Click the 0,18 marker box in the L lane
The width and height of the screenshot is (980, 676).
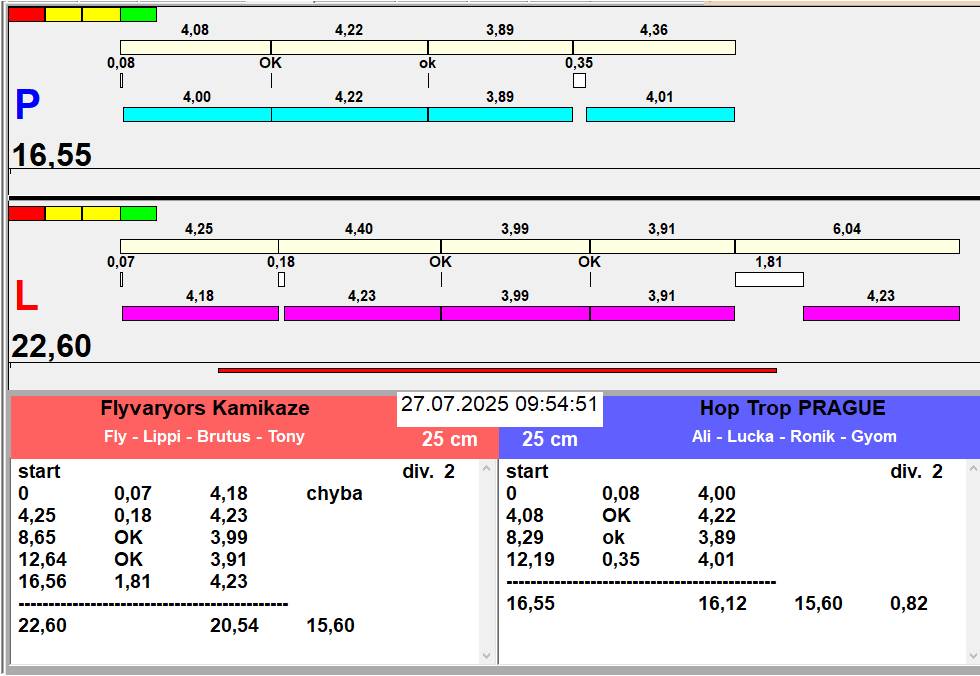click(x=281, y=279)
